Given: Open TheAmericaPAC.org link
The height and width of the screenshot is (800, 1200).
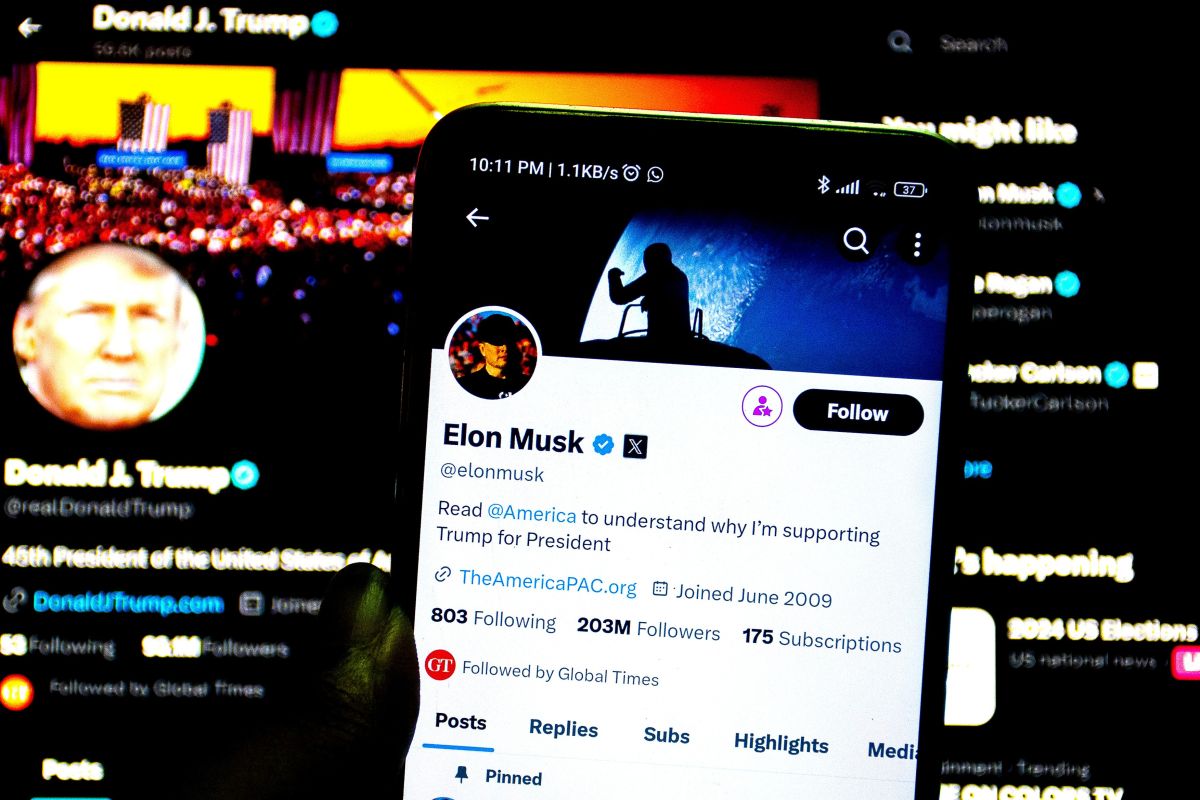Looking at the screenshot, I should click(548, 581).
